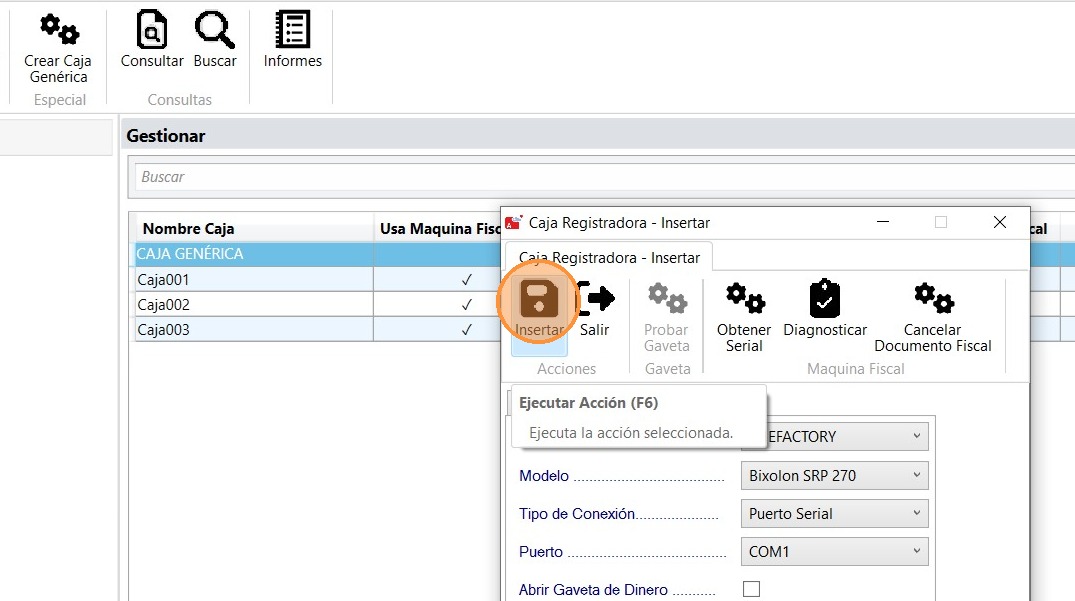This screenshot has width=1075, height=601.
Task: Open the Informes report icon
Action: pyautogui.click(x=293, y=29)
